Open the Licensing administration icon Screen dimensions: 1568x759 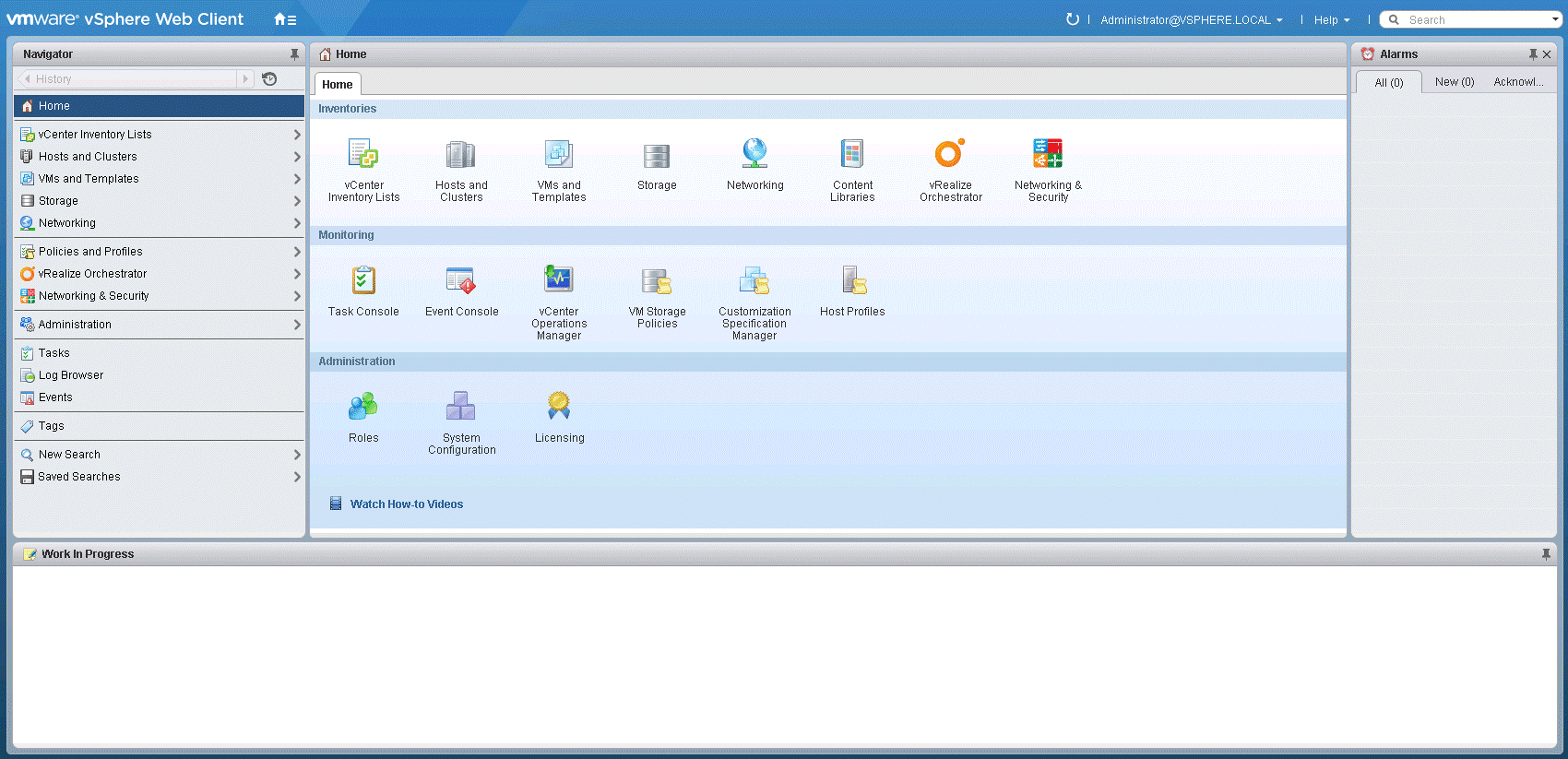click(x=559, y=407)
